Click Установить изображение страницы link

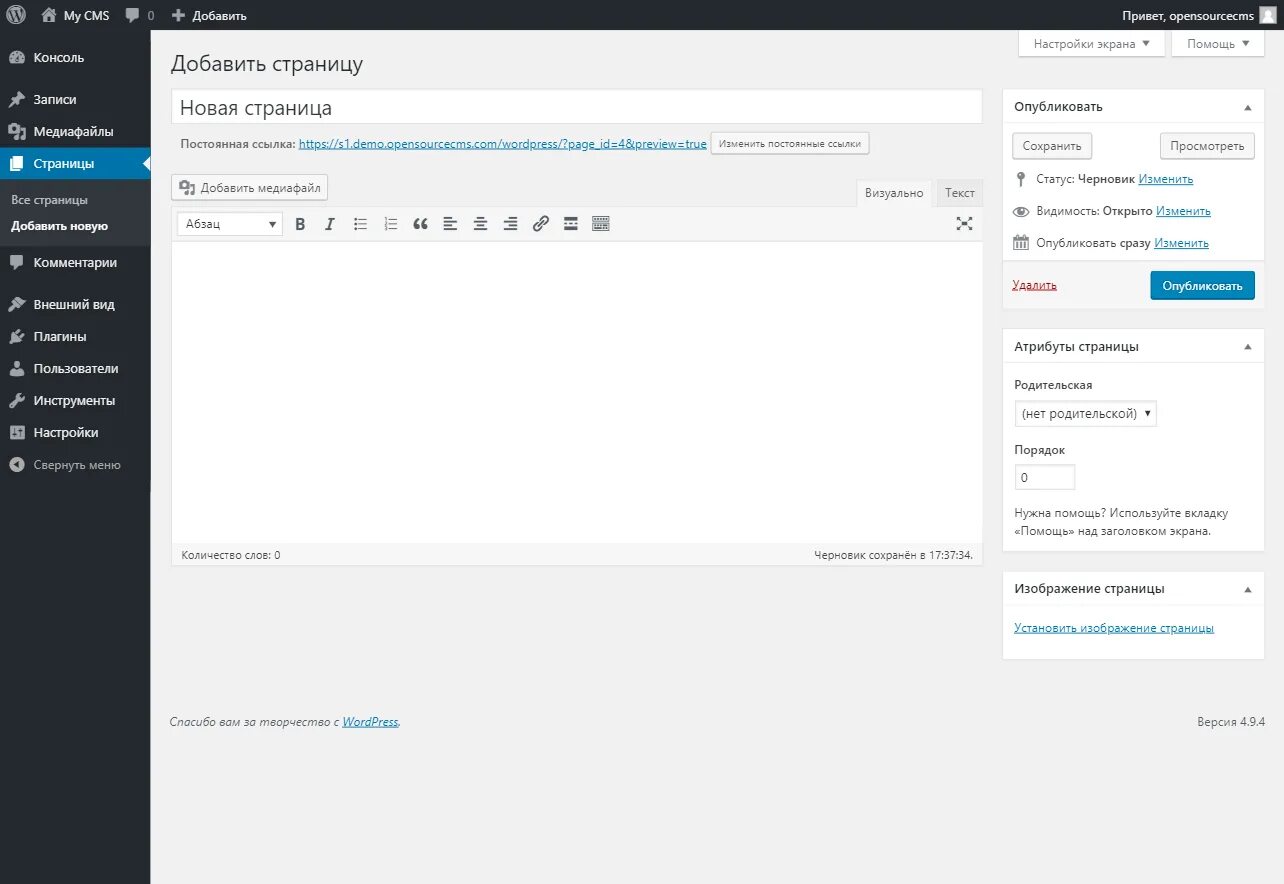tap(1114, 628)
